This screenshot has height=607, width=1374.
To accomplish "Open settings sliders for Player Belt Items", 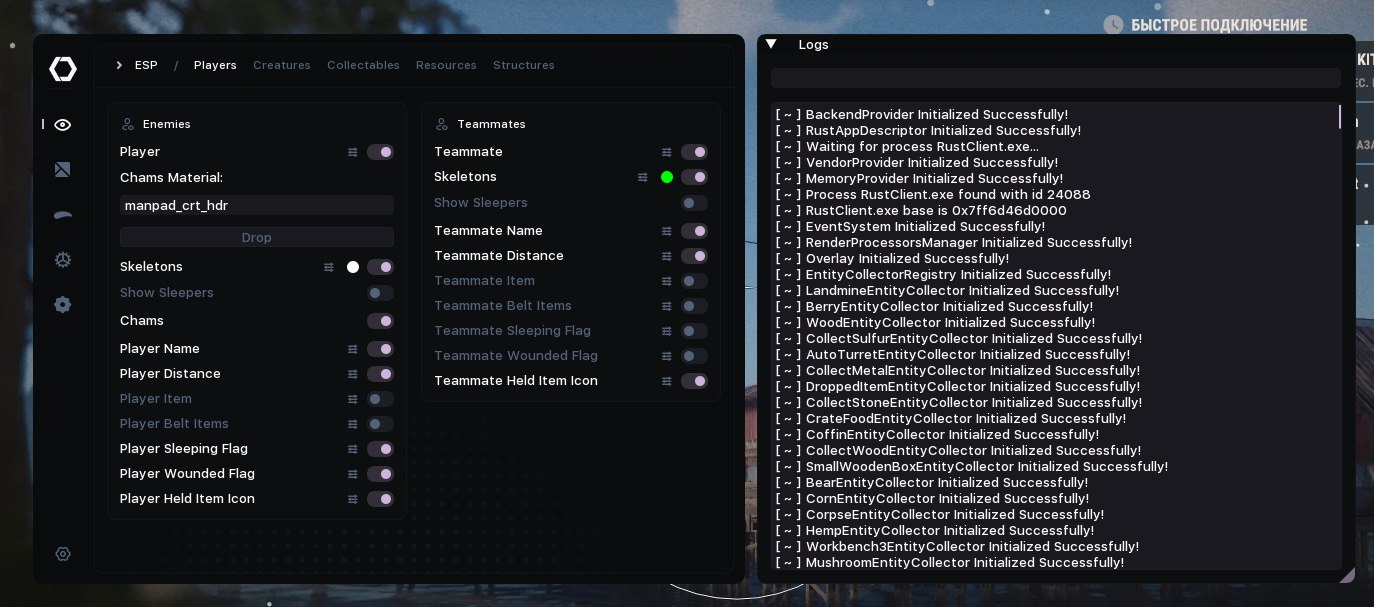I will click(x=352, y=424).
